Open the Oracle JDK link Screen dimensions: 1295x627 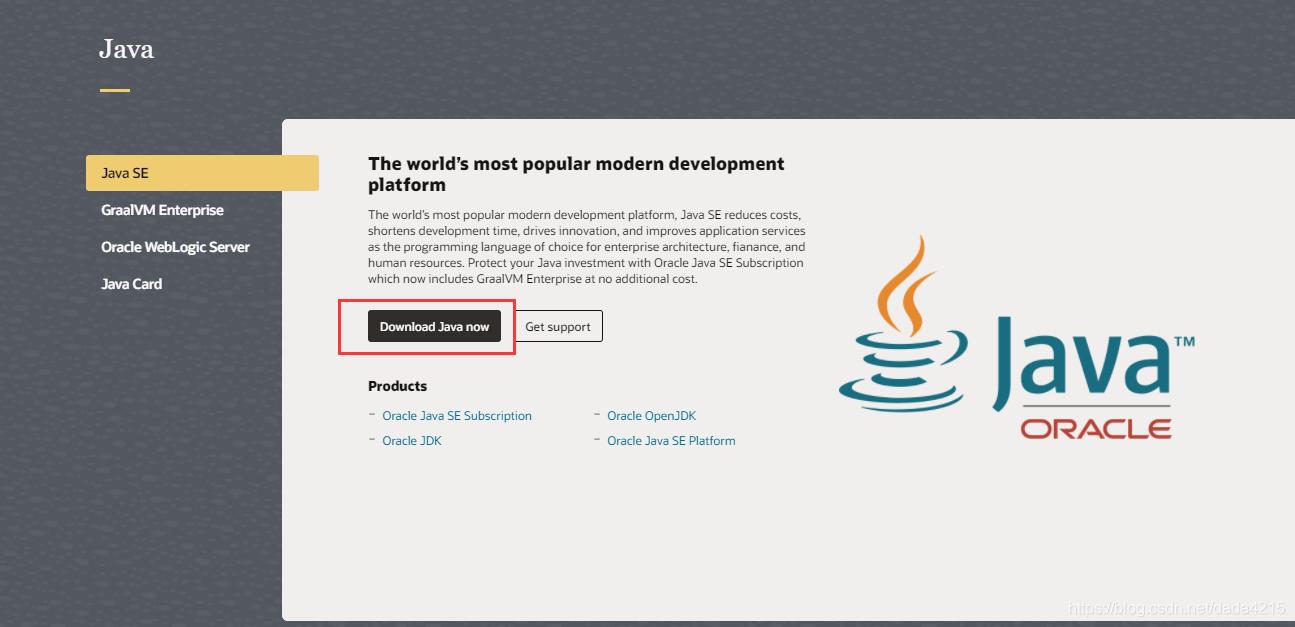coord(412,440)
